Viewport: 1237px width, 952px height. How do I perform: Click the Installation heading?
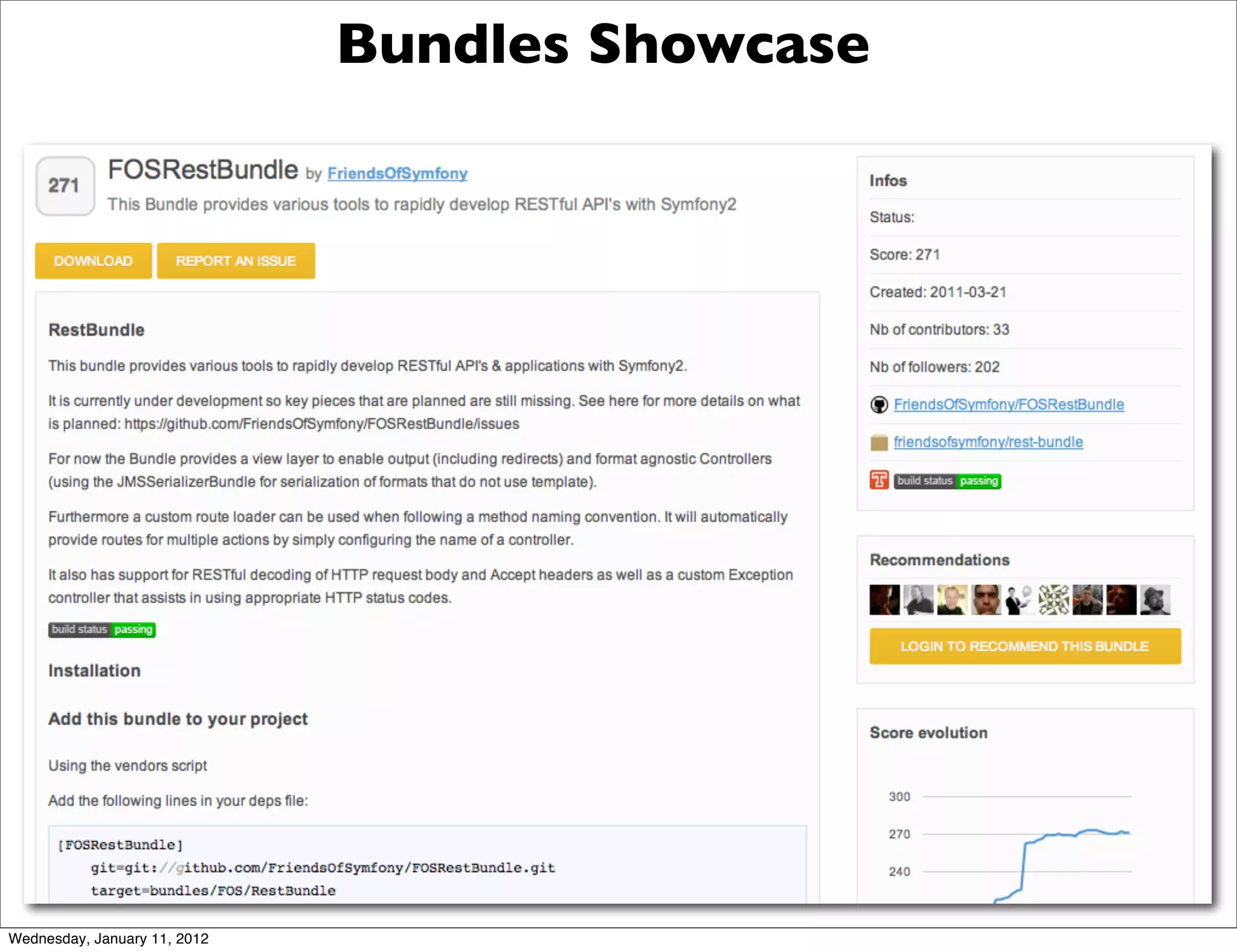pos(94,671)
